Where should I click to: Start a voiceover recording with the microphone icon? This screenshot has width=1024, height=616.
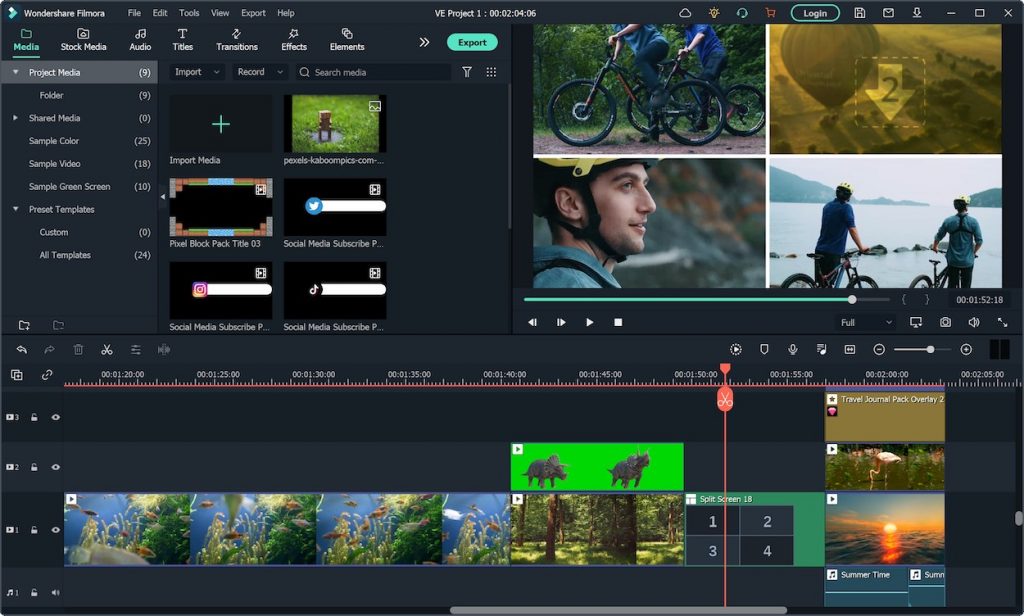tap(792, 349)
